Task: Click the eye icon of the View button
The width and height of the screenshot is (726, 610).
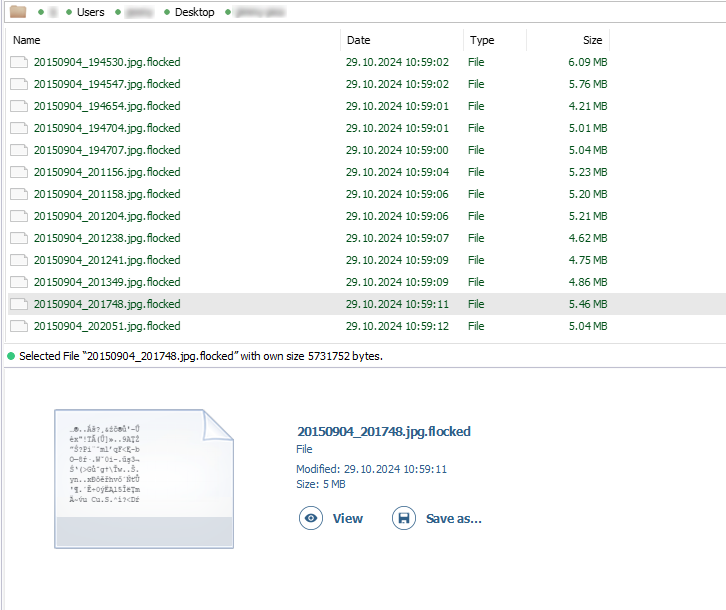Action: pyautogui.click(x=311, y=518)
